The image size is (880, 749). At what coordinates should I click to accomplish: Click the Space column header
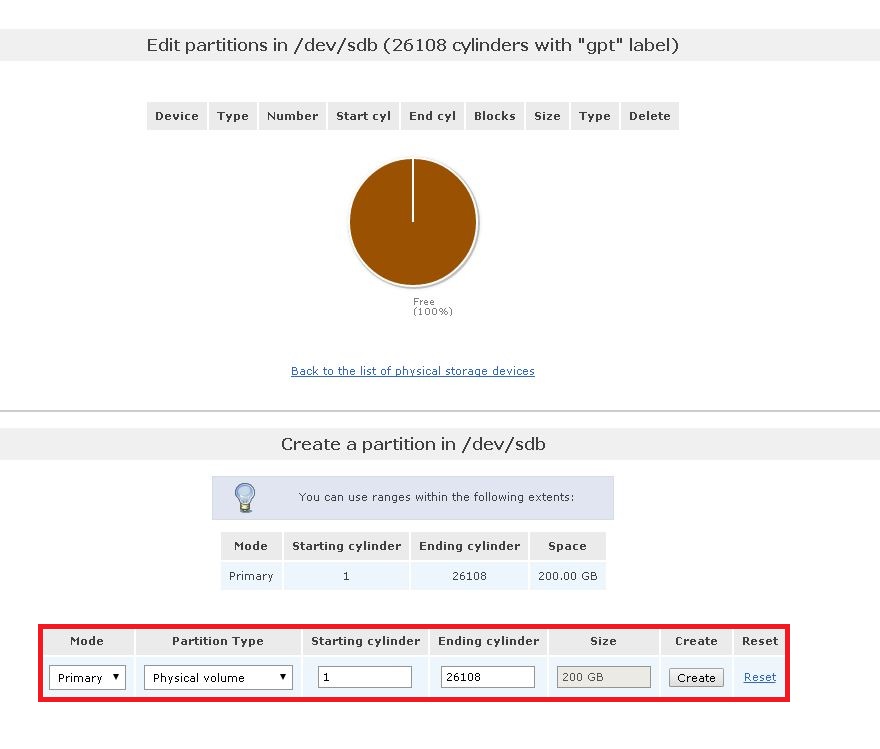[x=567, y=546]
